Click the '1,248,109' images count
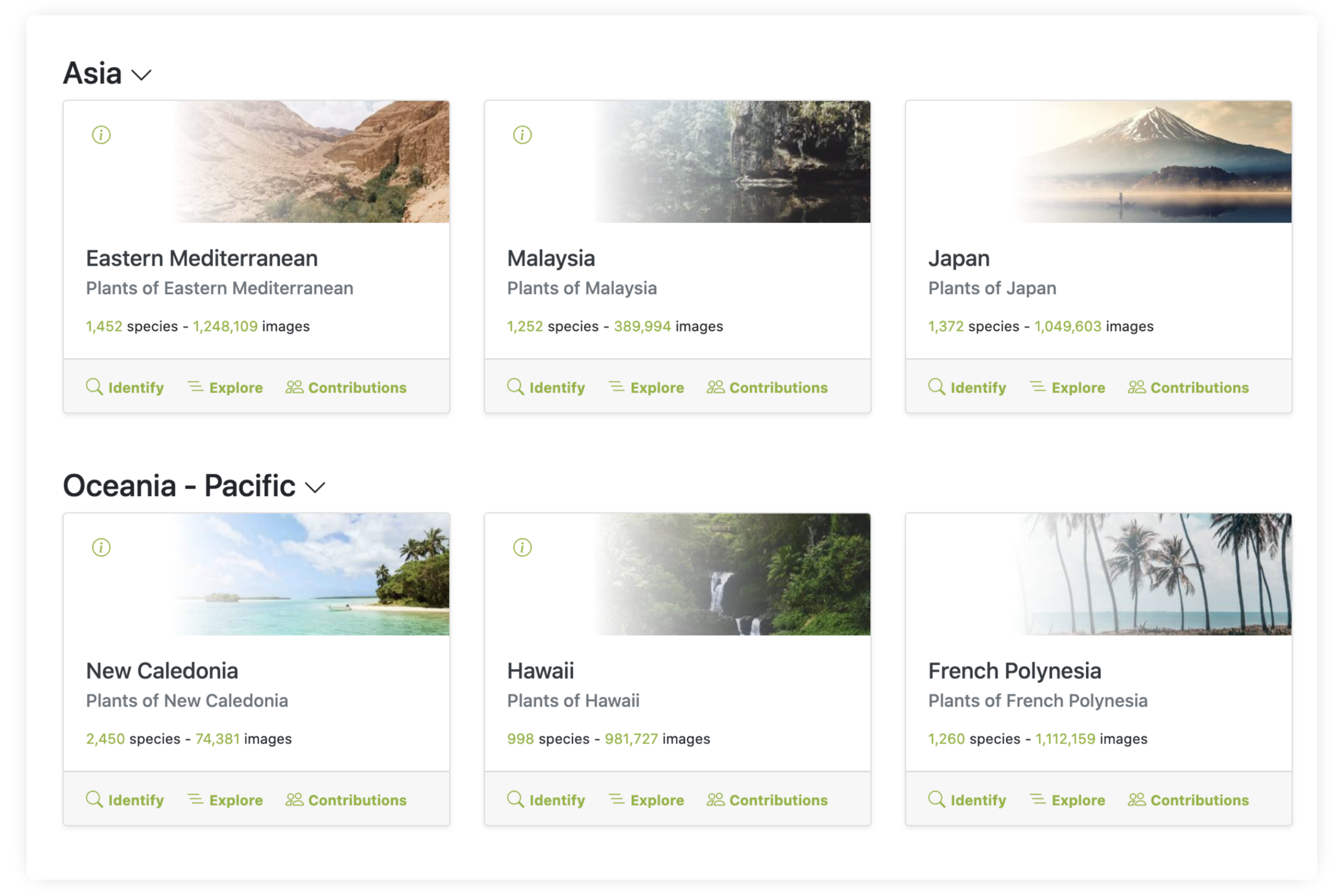 225,326
